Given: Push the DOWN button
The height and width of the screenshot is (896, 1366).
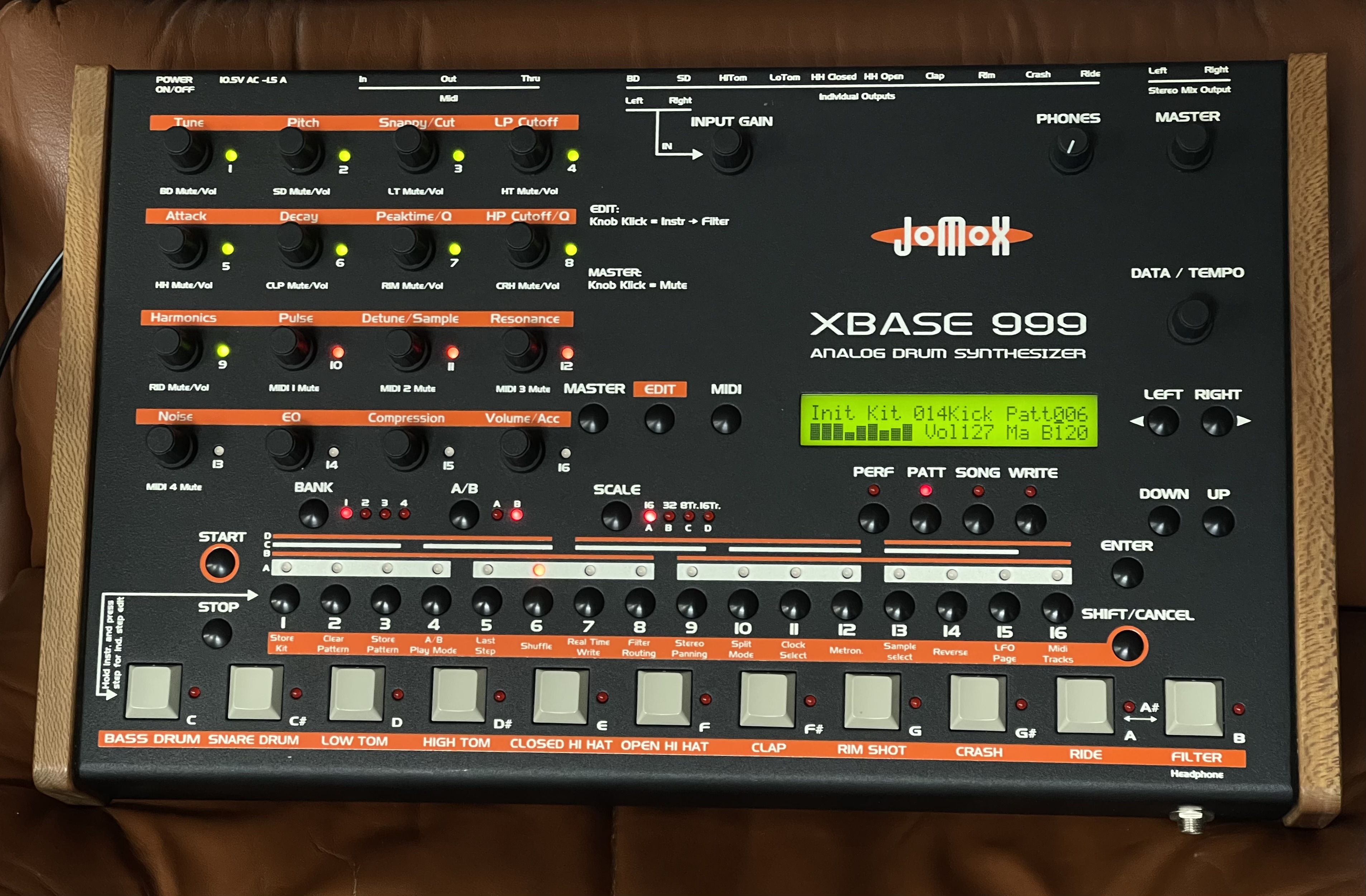Looking at the screenshot, I should pyautogui.click(x=1164, y=521).
